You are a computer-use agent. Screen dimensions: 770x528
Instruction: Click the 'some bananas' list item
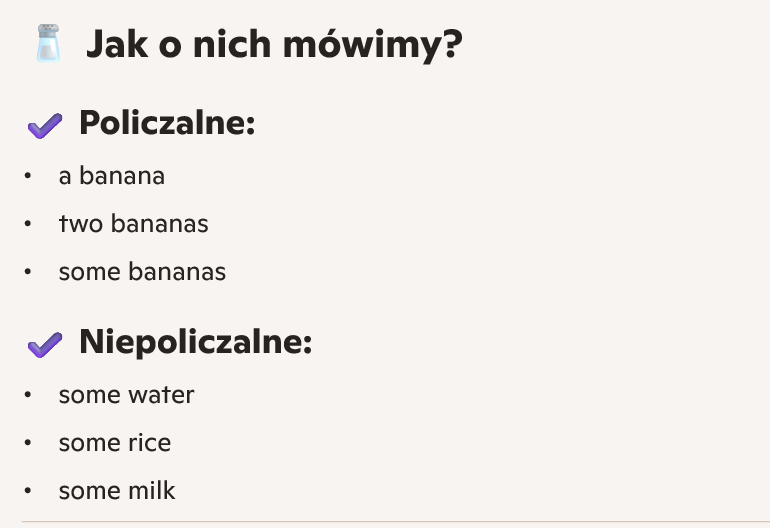142,272
